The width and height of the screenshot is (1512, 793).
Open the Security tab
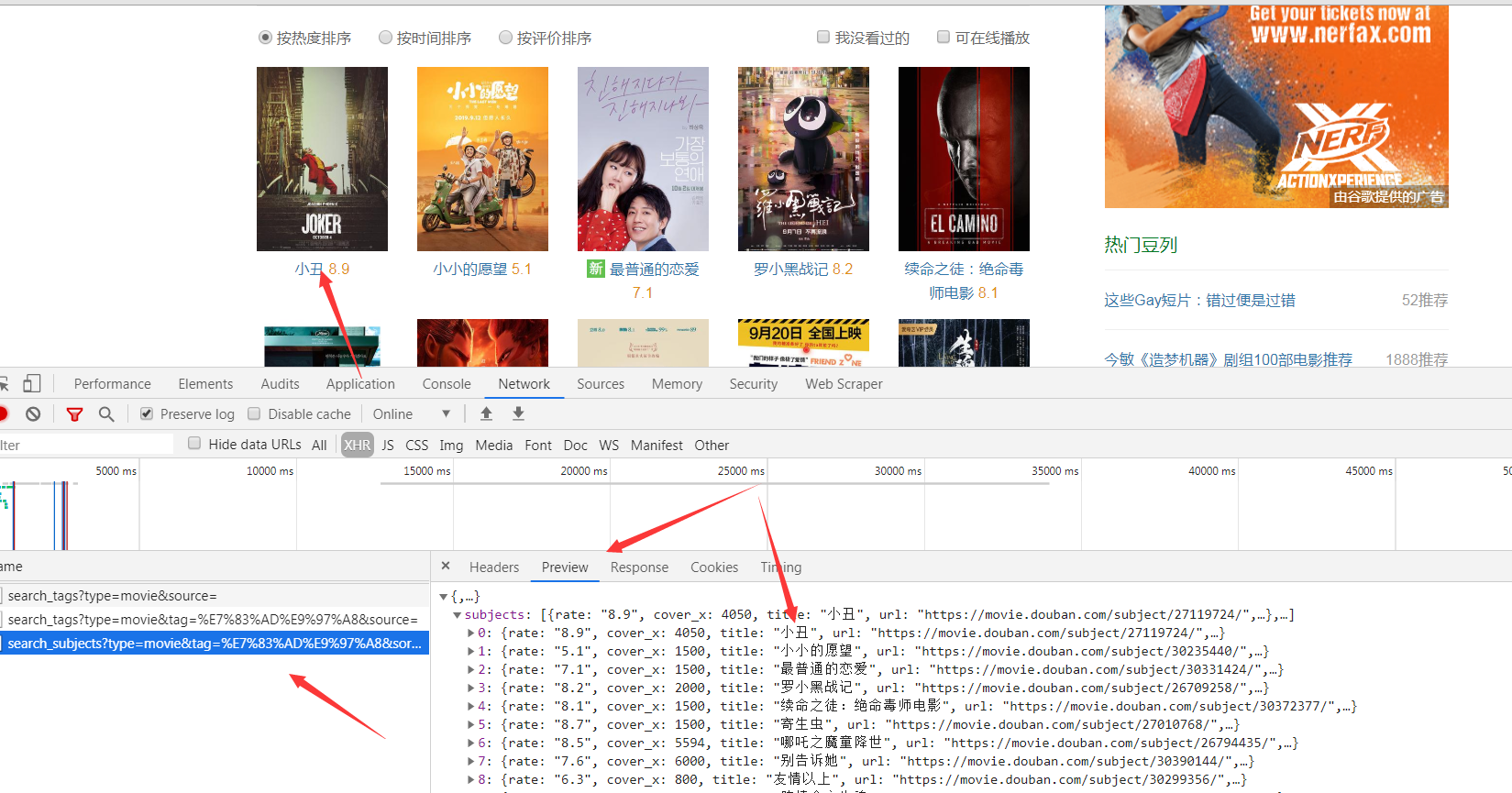coord(754,384)
